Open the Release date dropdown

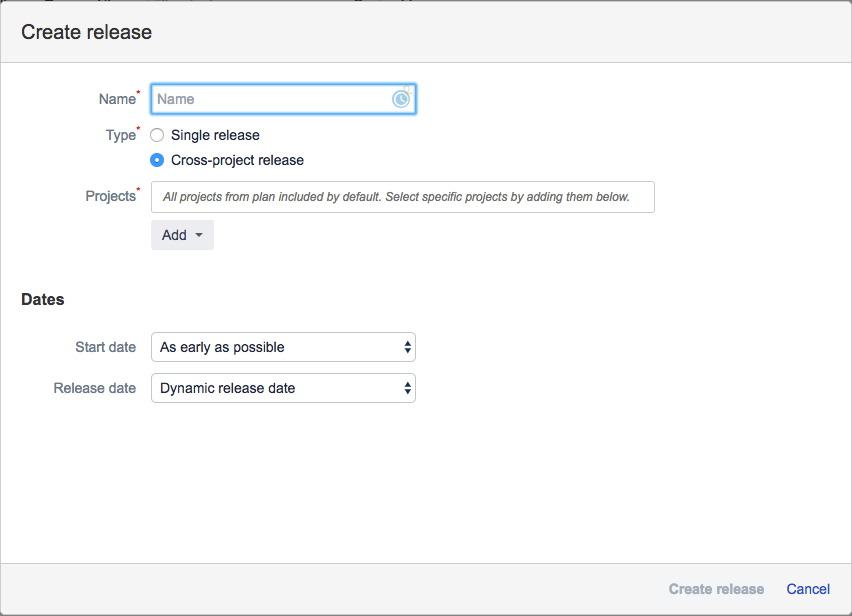coord(283,388)
